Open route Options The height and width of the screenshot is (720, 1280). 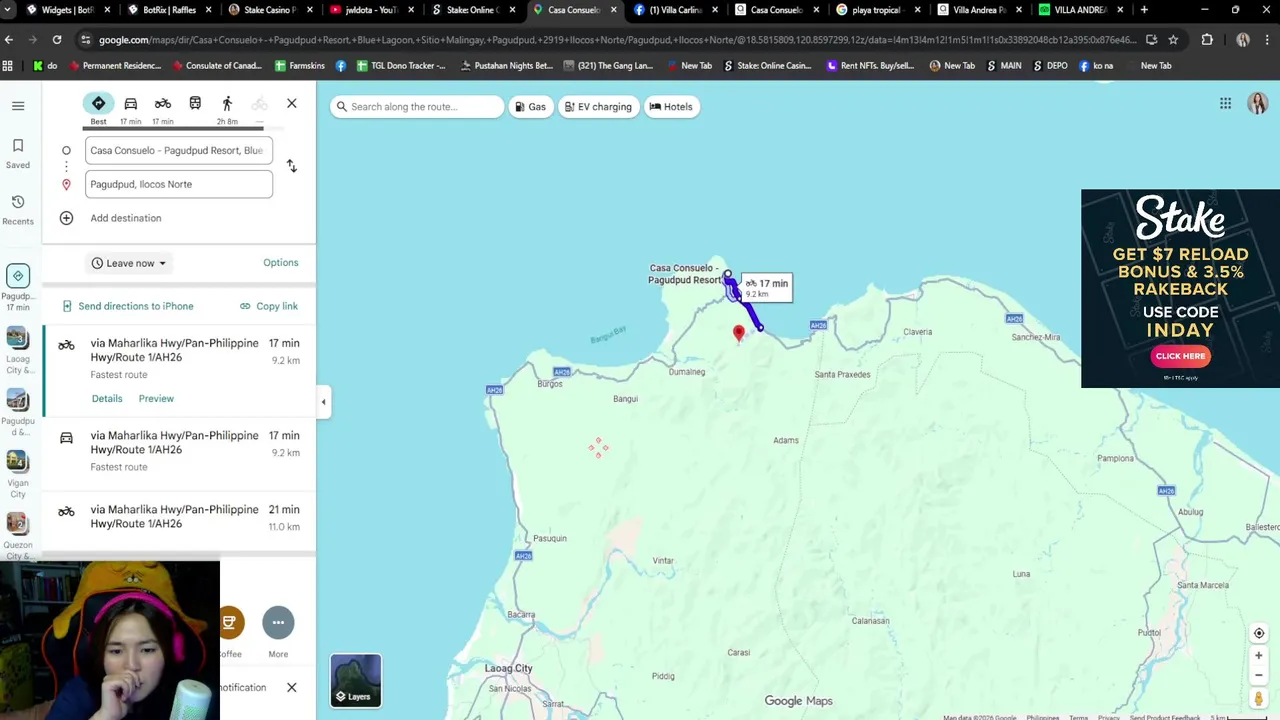(x=280, y=262)
